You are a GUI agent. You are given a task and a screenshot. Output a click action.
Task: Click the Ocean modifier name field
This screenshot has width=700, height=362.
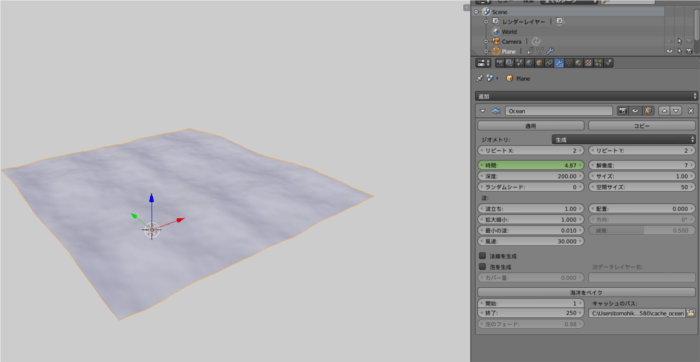coord(559,111)
